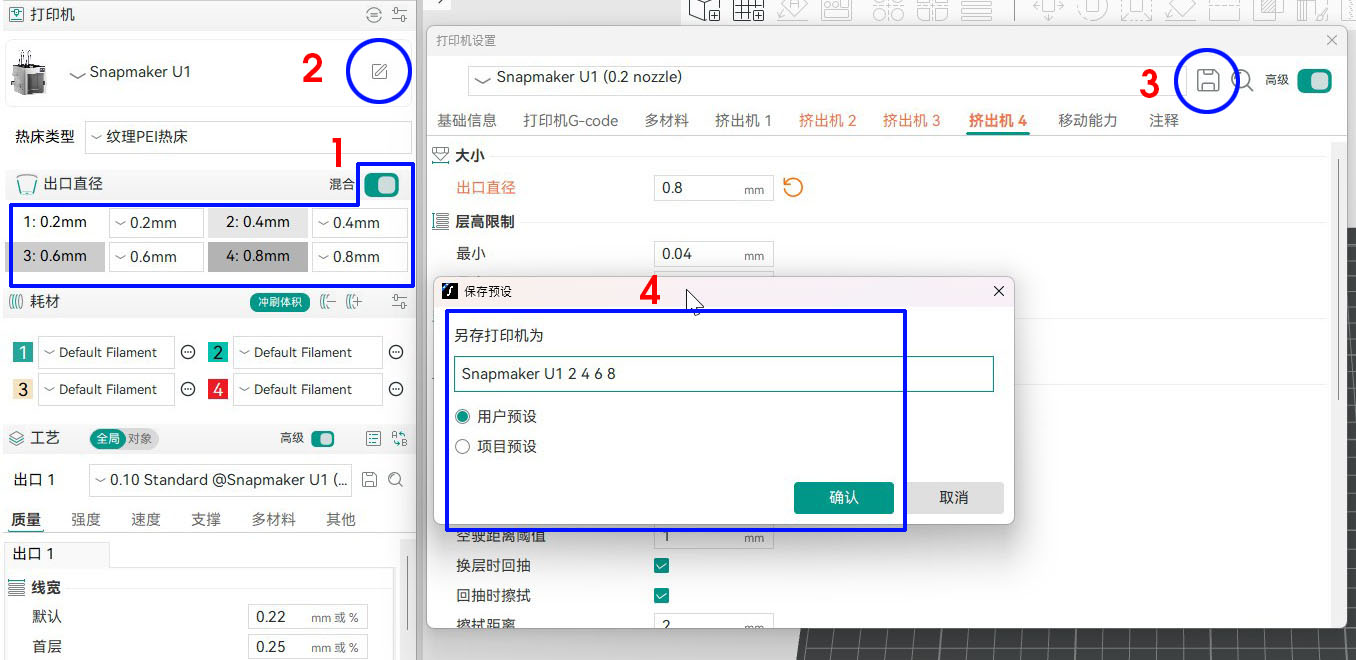
Task: Open 冲刷体积 flushing volumes button
Action: tap(280, 301)
